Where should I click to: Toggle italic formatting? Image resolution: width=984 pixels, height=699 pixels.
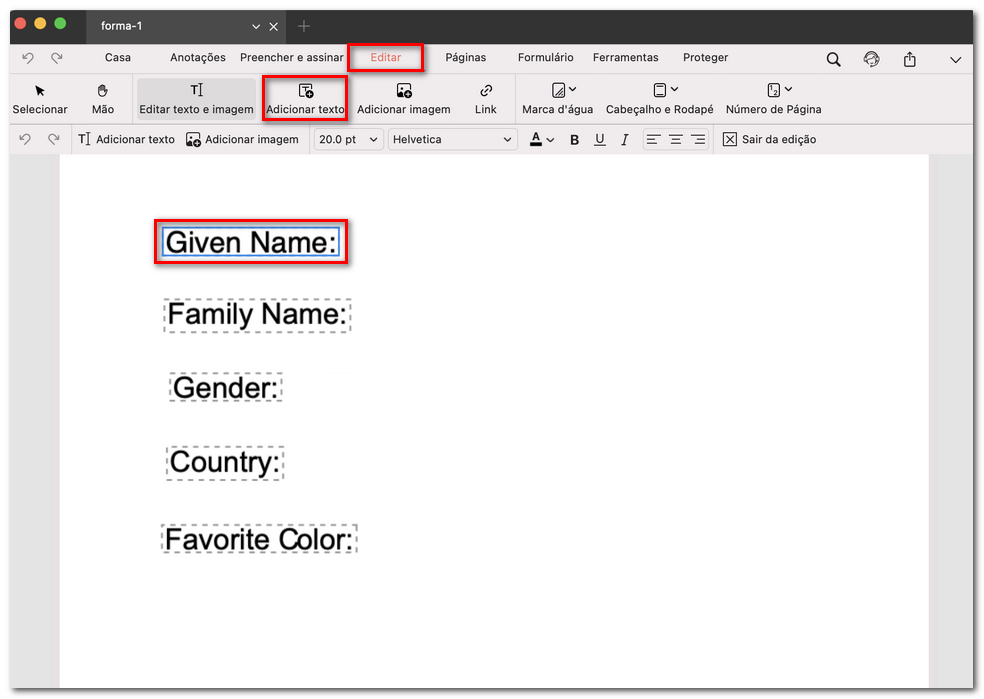tap(624, 140)
